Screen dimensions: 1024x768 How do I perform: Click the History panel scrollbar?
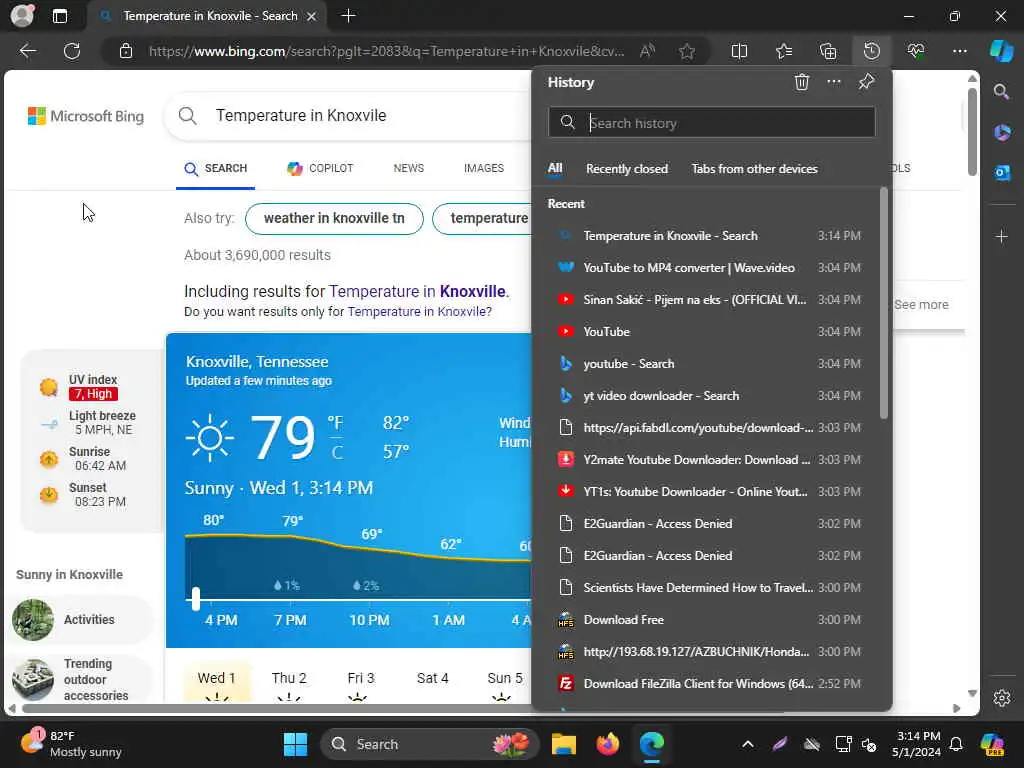(x=884, y=304)
